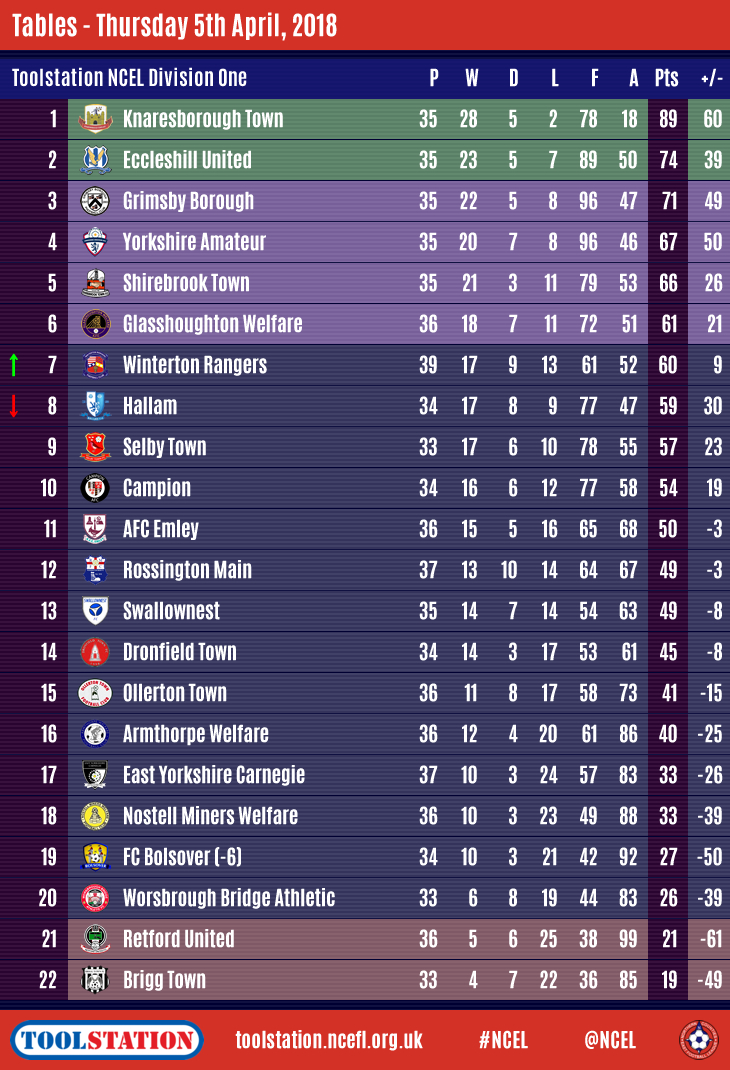
Task: Select the Selby Town red crest
Action: (x=95, y=447)
